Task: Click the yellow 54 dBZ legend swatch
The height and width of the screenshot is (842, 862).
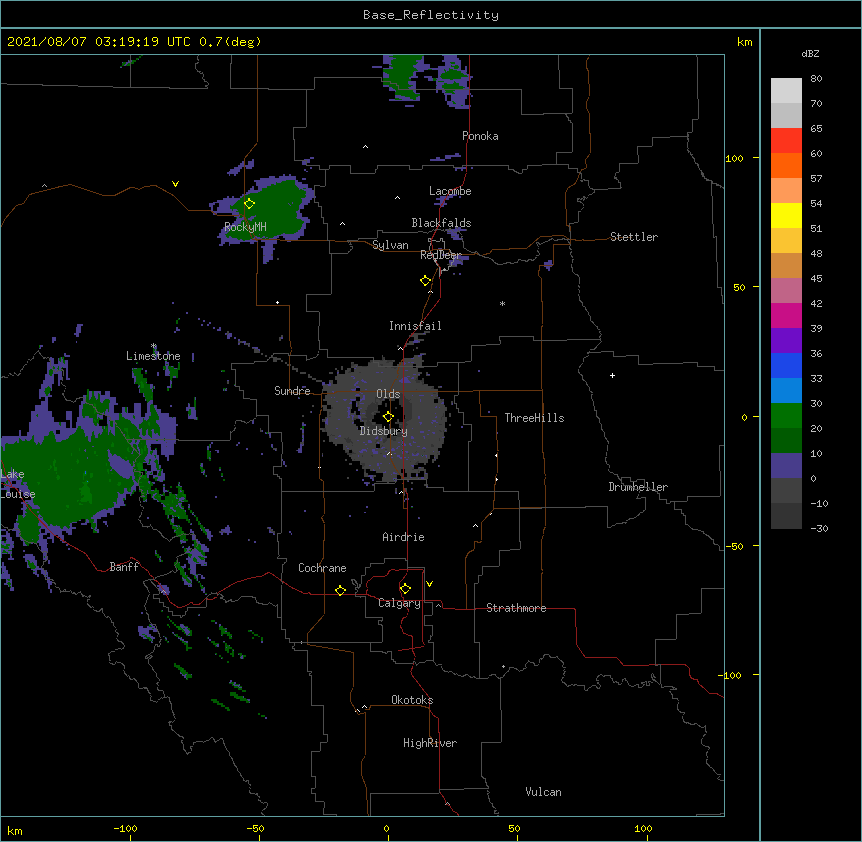Action: coord(786,215)
